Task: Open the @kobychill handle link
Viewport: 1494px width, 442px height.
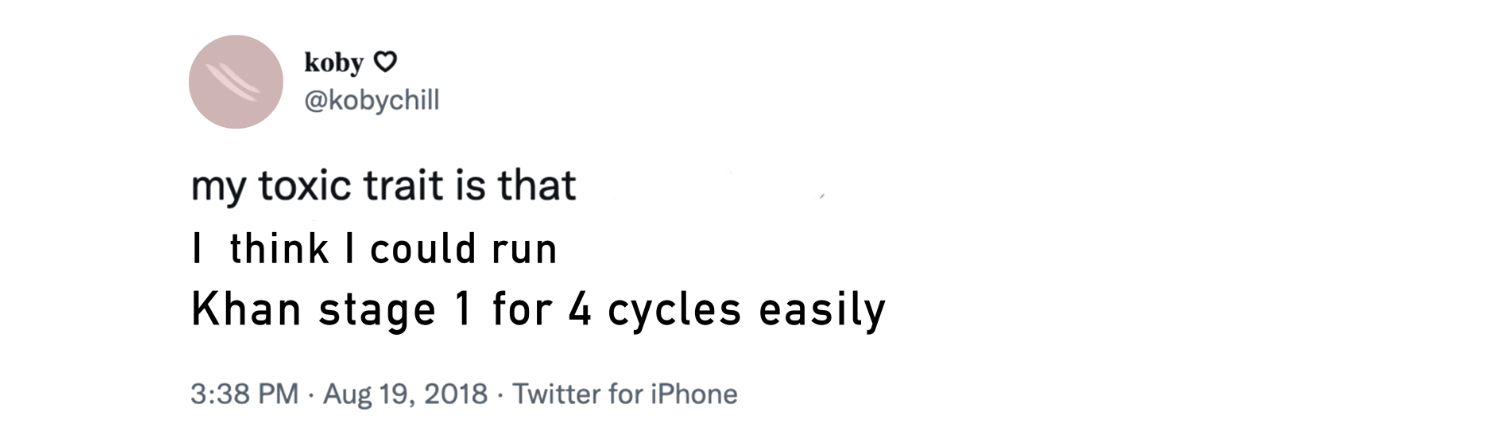Action: 371,101
